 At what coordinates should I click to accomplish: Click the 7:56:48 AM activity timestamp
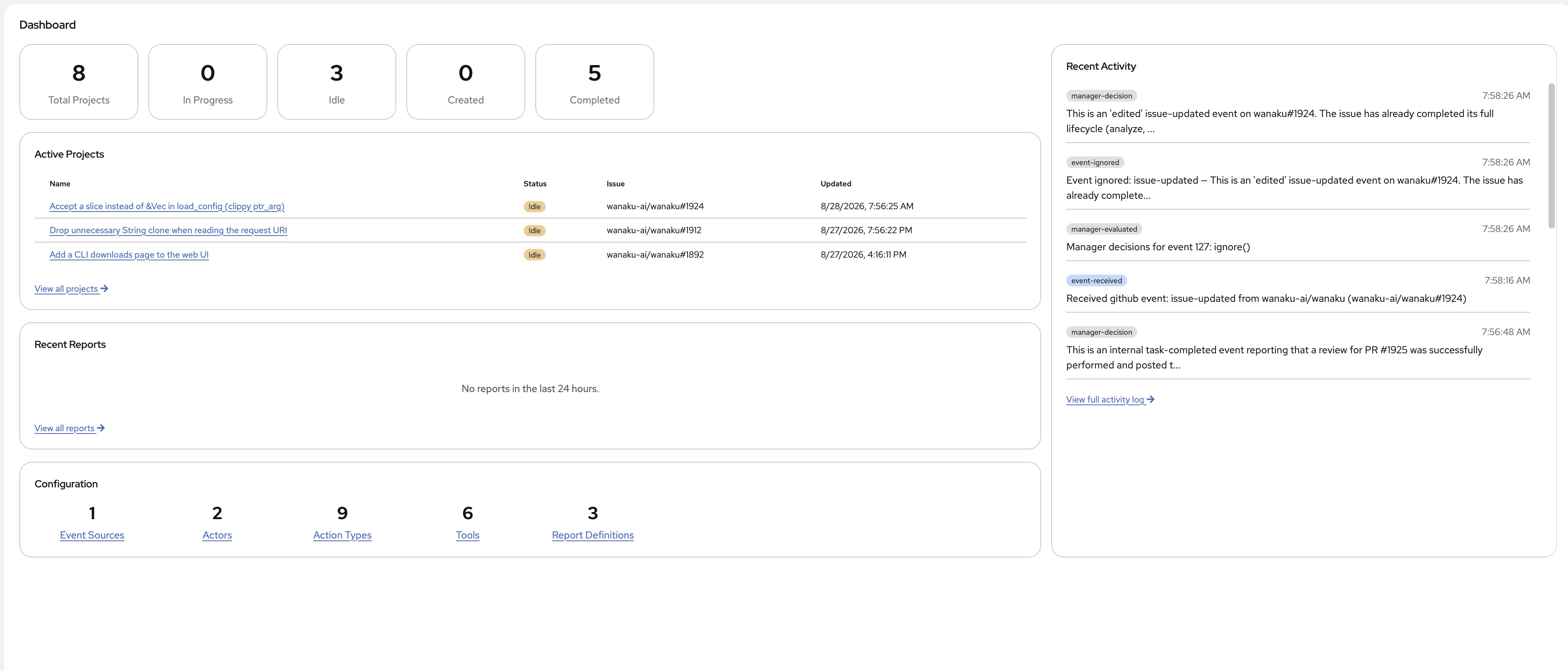pos(1505,332)
